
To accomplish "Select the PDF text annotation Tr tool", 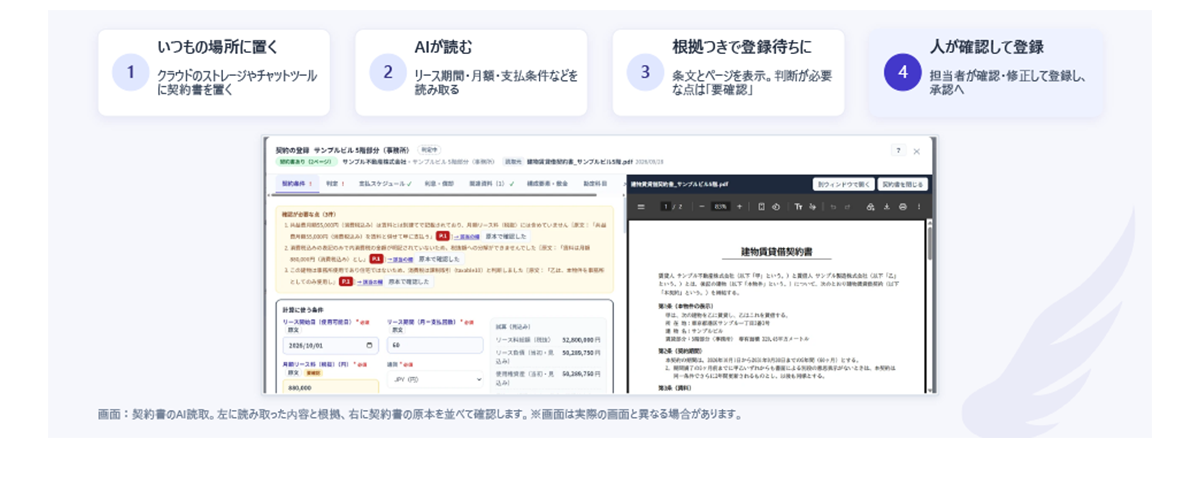I will [798, 207].
